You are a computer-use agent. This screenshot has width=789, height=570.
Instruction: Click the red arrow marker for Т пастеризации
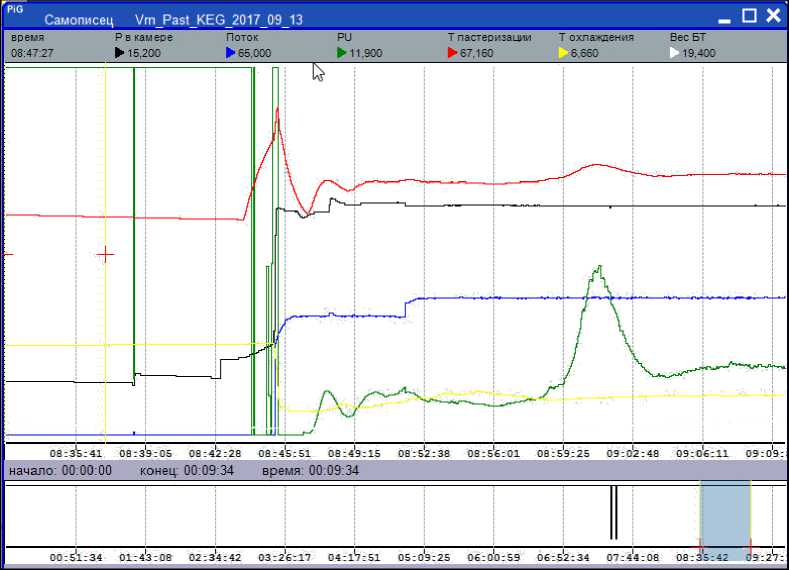[452, 53]
